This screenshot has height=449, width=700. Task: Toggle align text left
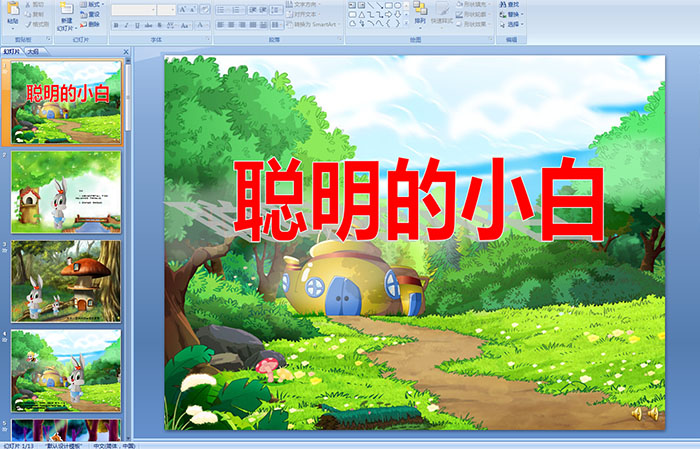(220, 25)
